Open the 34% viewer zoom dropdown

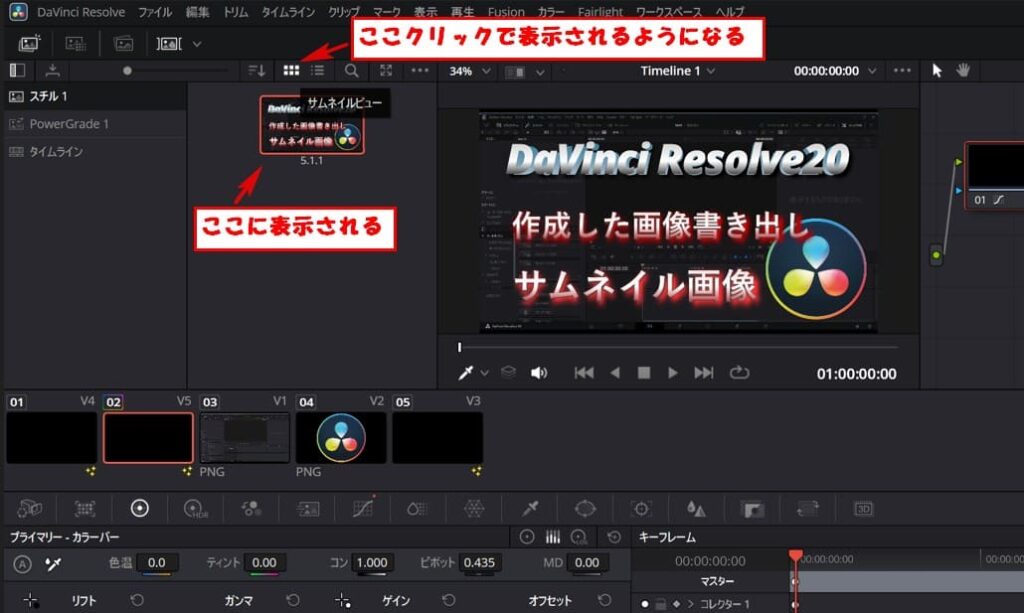[470, 71]
